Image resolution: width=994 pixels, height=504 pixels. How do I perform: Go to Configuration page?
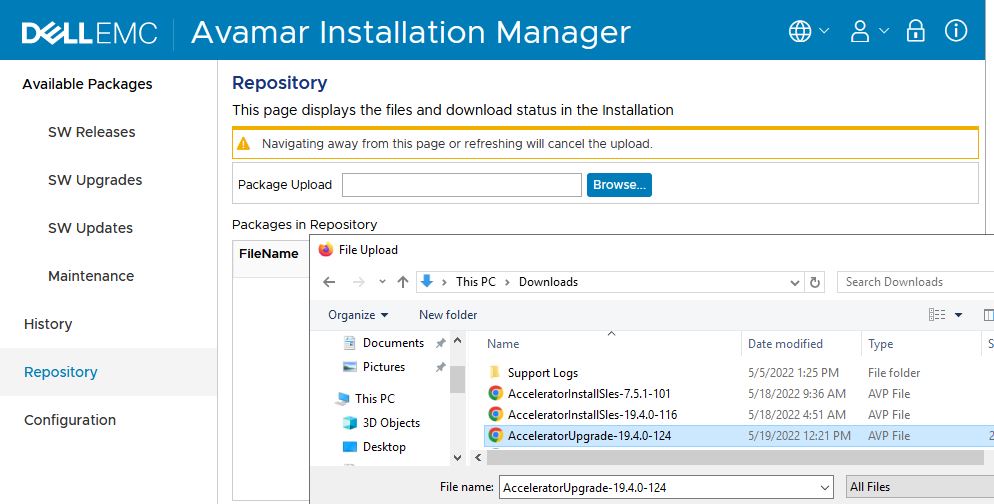point(70,420)
